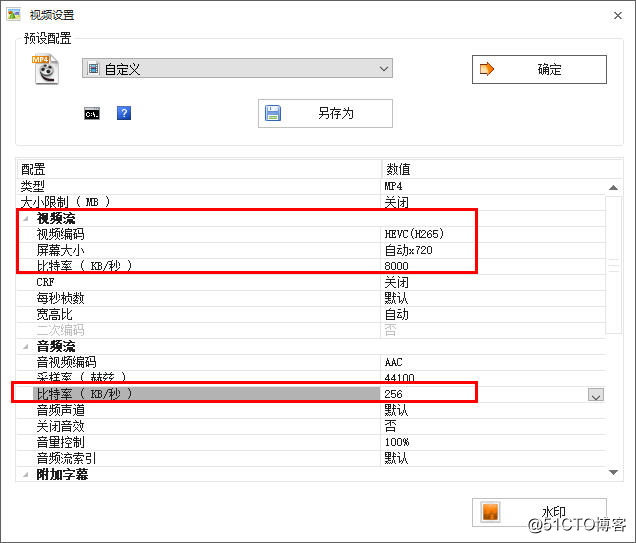Click the 100% volume value
This screenshot has height=543, width=636.
pyautogui.click(x=397, y=442)
